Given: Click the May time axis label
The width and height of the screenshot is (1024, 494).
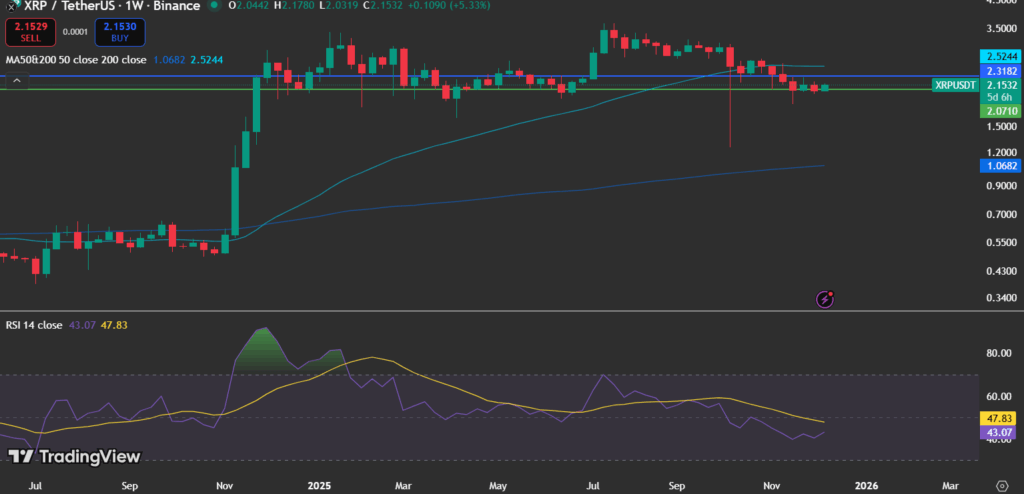Looking at the screenshot, I should coord(498,486).
